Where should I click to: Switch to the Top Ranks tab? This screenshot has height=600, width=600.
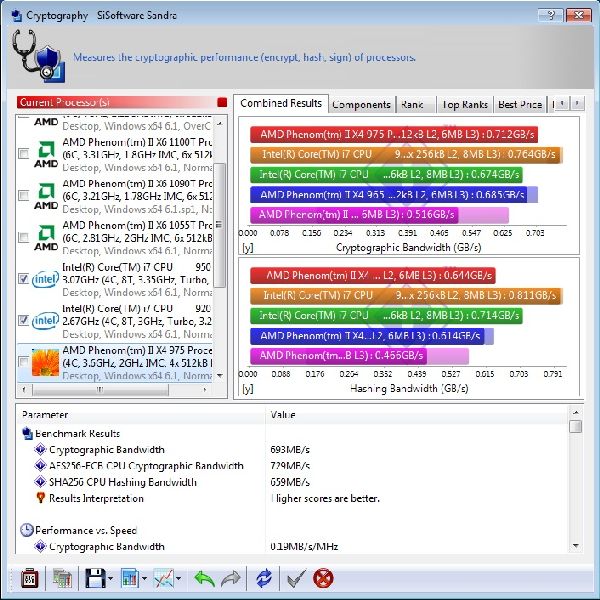[x=464, y=104]
